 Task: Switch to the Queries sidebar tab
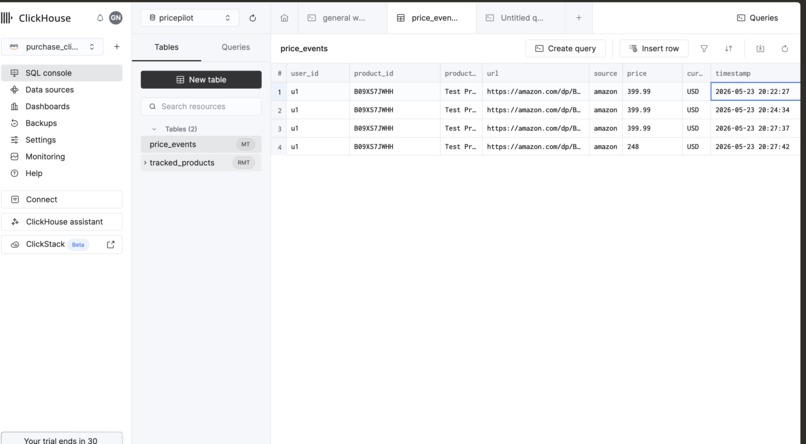click(235, 47)
